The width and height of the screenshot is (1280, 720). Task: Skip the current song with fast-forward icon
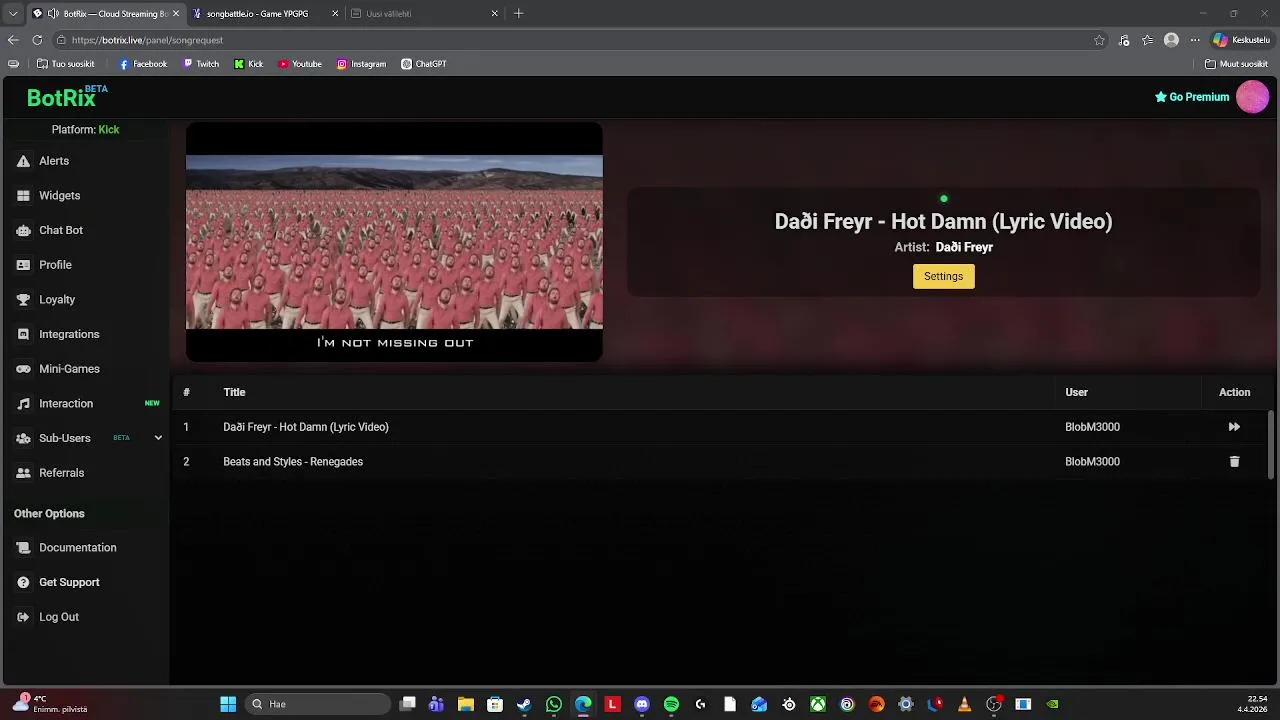[1234, 427]
